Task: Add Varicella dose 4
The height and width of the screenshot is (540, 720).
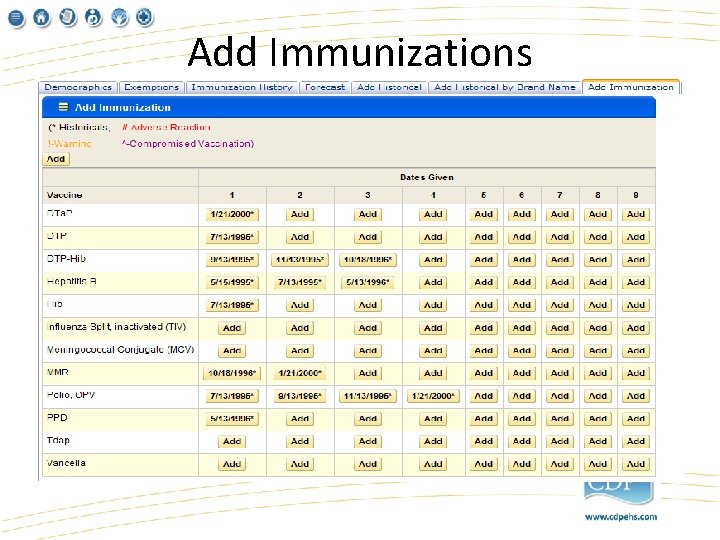Action: click(433, 464)
